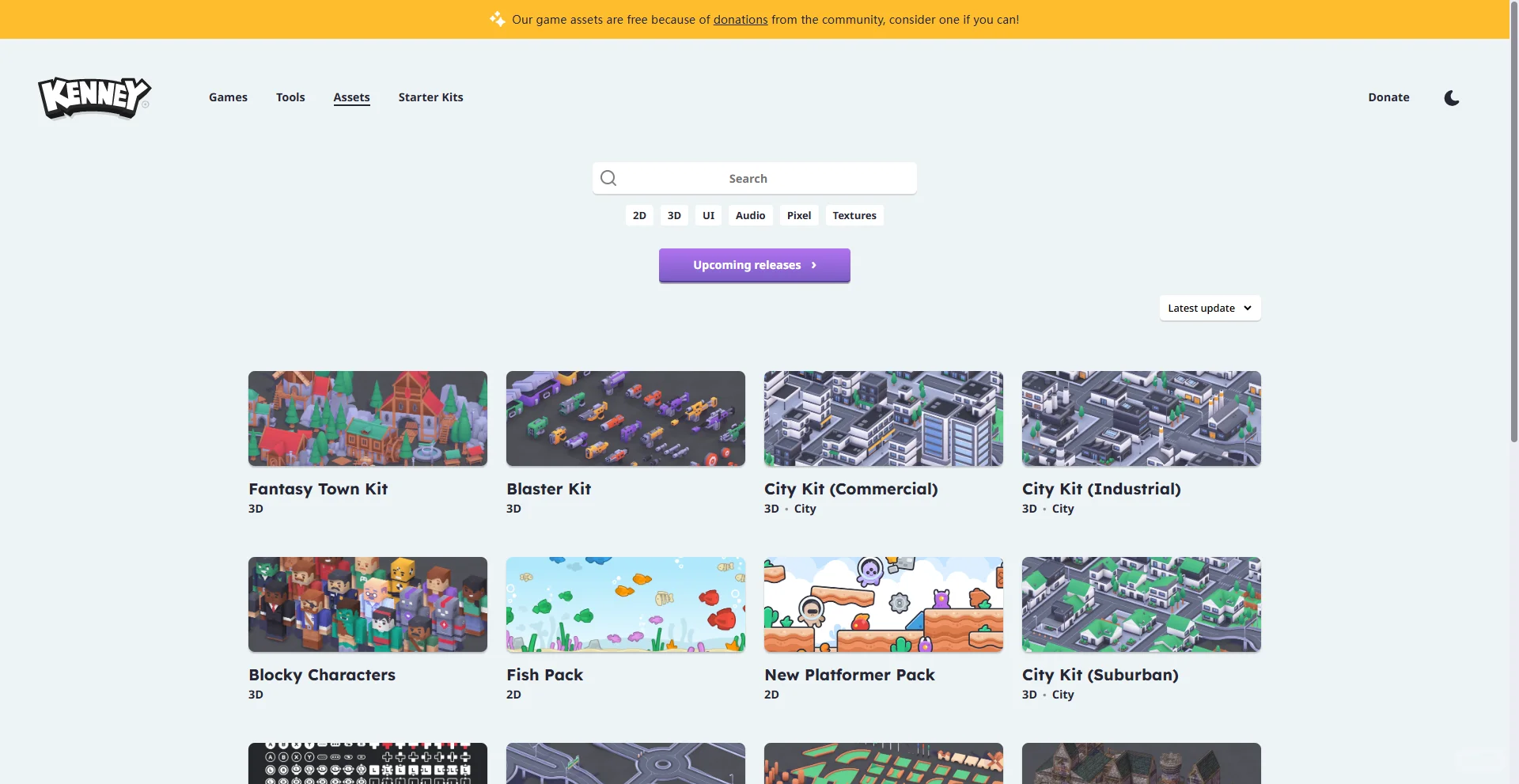
Task: Click the page vertical scrollbar
Action: [1514, 222]
